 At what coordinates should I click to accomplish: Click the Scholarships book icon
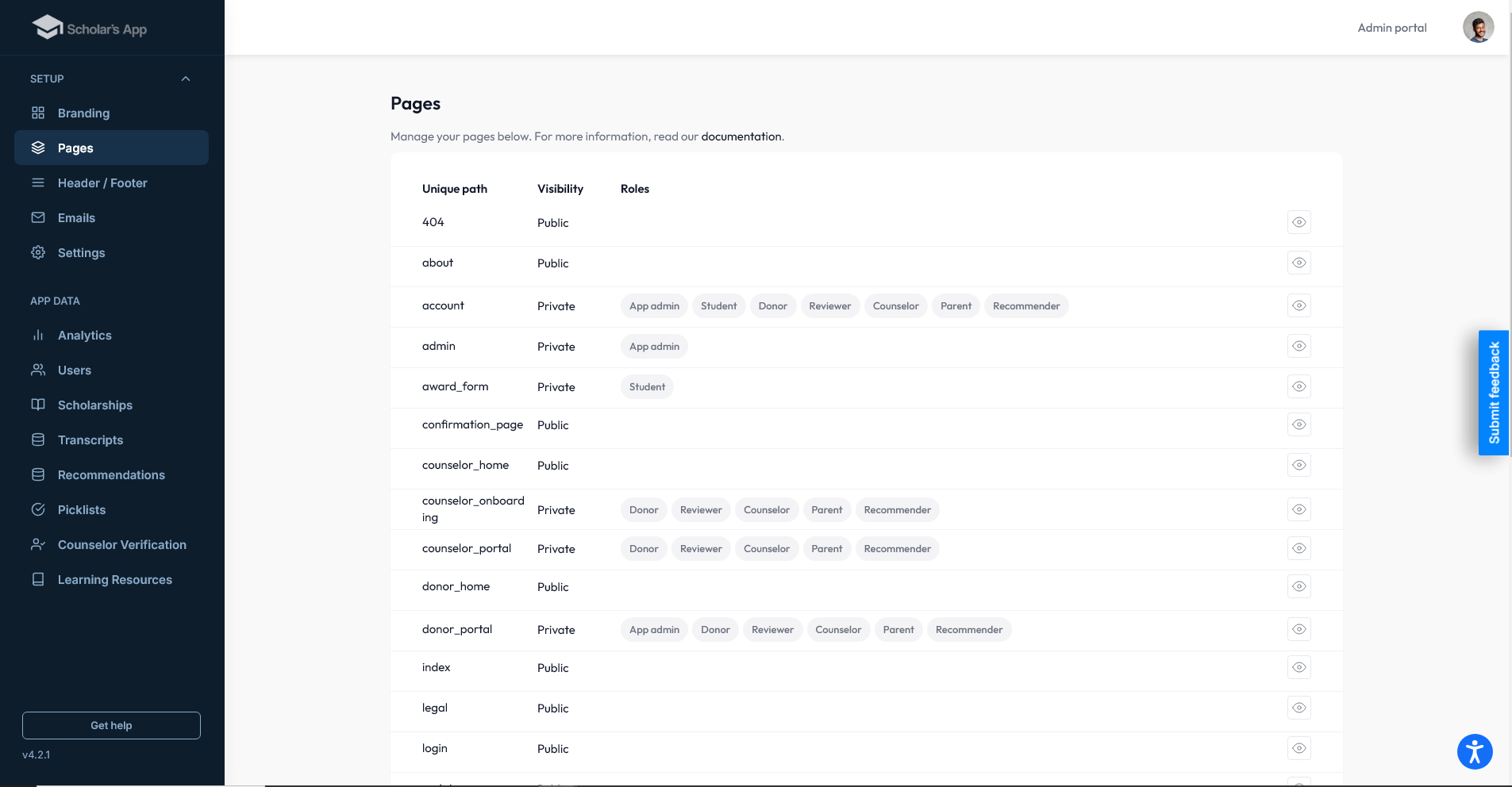[x=38, y=405]
